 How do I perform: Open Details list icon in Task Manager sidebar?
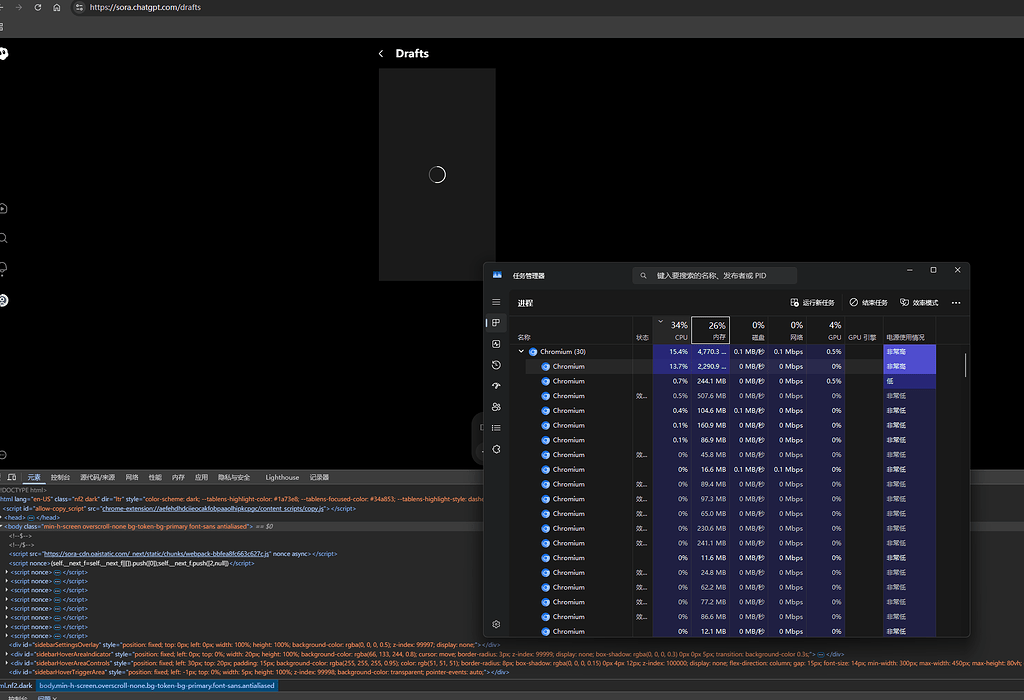(496, 428)
